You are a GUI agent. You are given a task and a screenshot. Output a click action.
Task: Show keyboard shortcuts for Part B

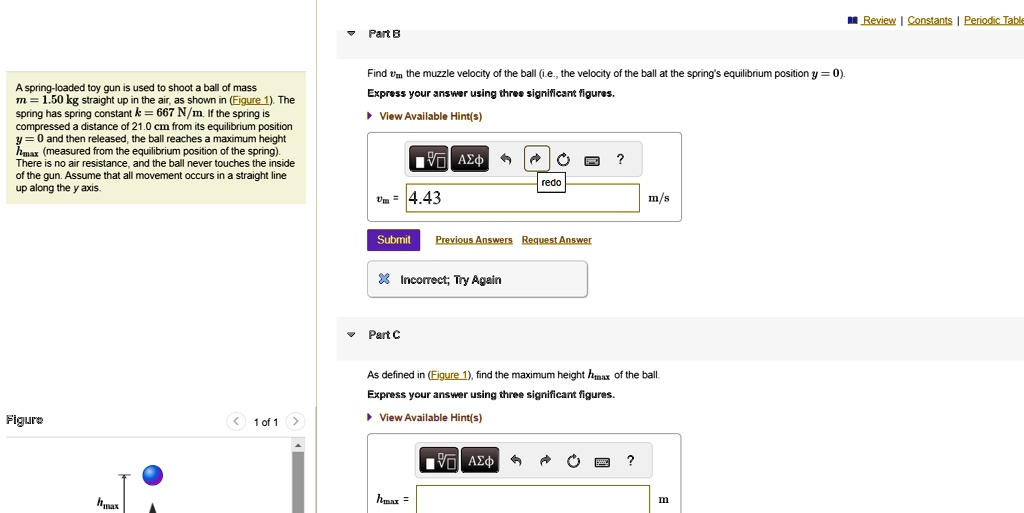tap(592, 160)
